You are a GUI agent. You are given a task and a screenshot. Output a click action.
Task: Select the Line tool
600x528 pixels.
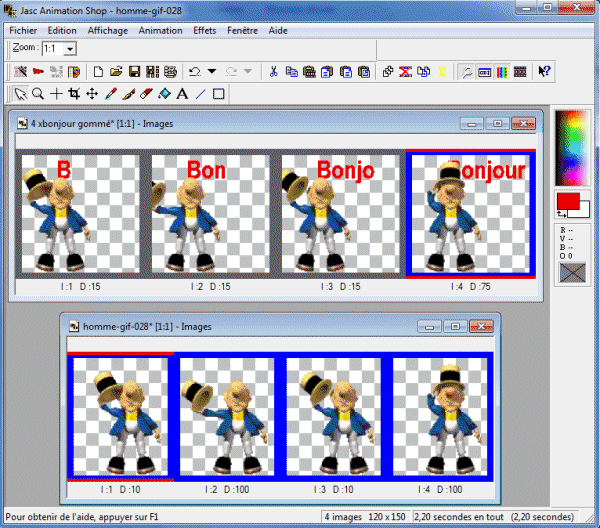(201, 94)
